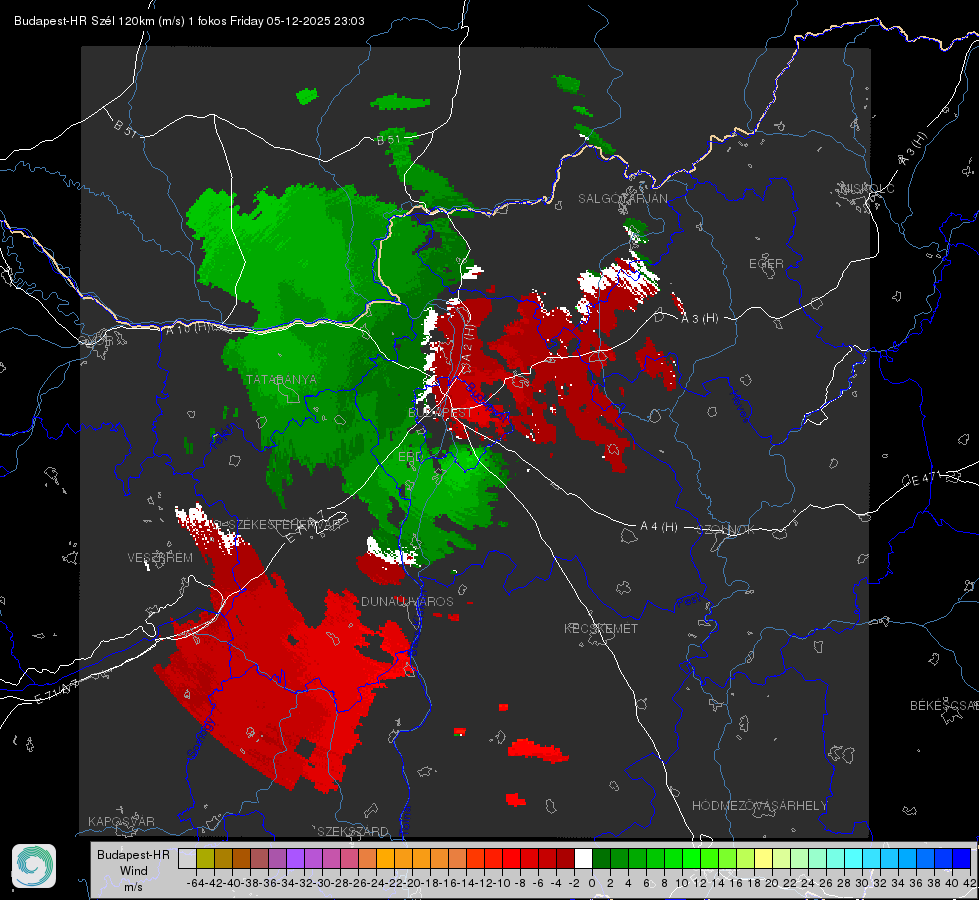Select the Somogy county label
979x900 pixels.
coord(201,737)
